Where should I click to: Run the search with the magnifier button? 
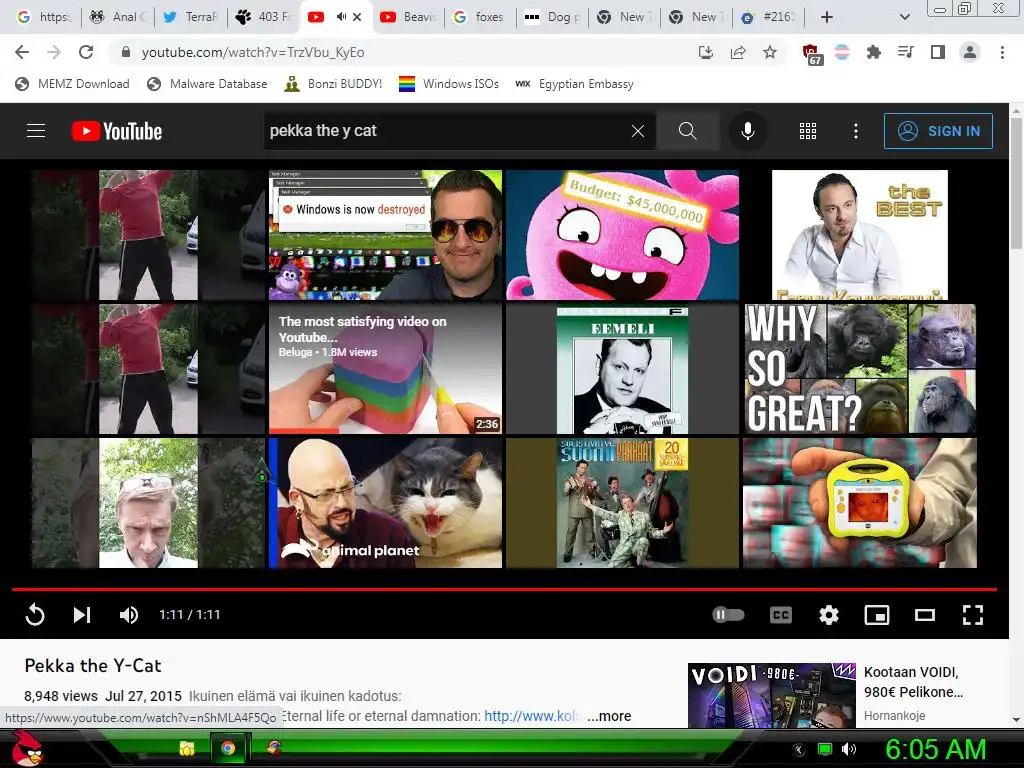pyautogui.click(x=688, y=131)
